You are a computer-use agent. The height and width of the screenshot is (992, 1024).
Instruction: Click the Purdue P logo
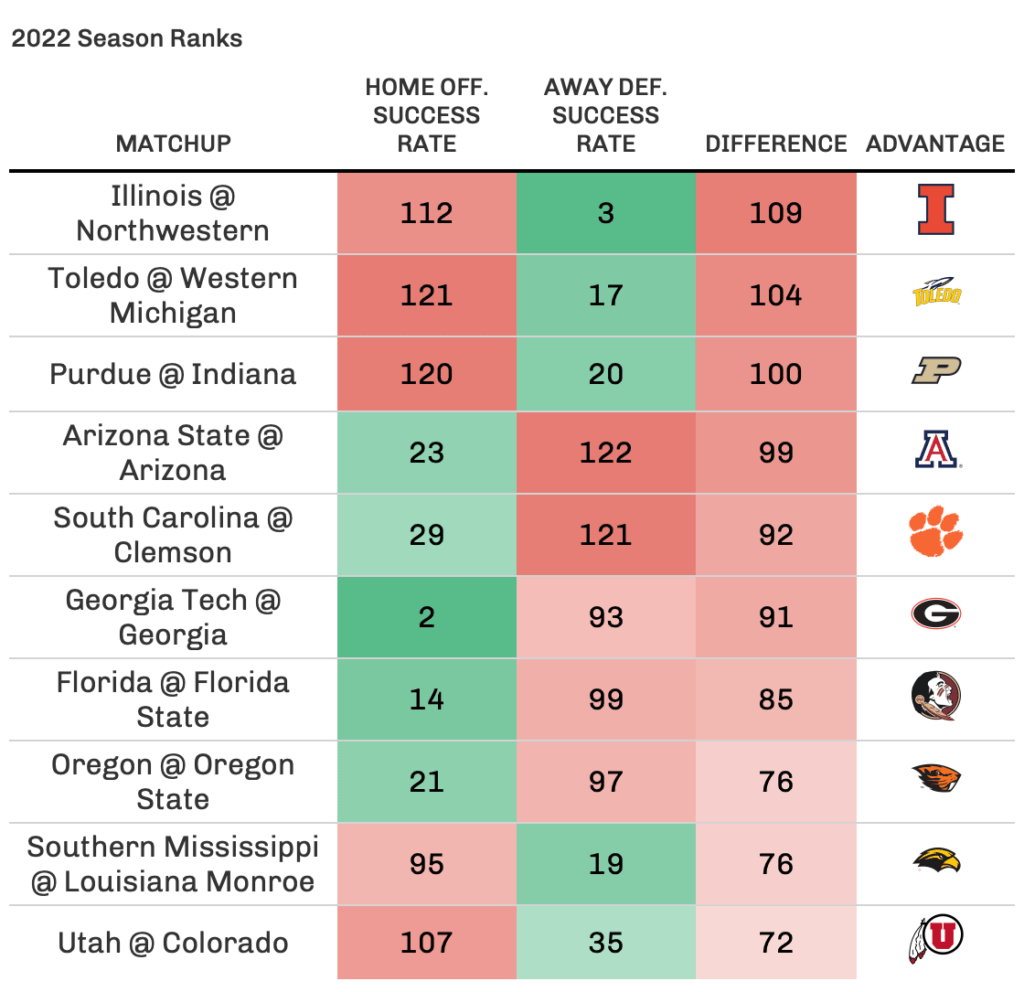935,373
